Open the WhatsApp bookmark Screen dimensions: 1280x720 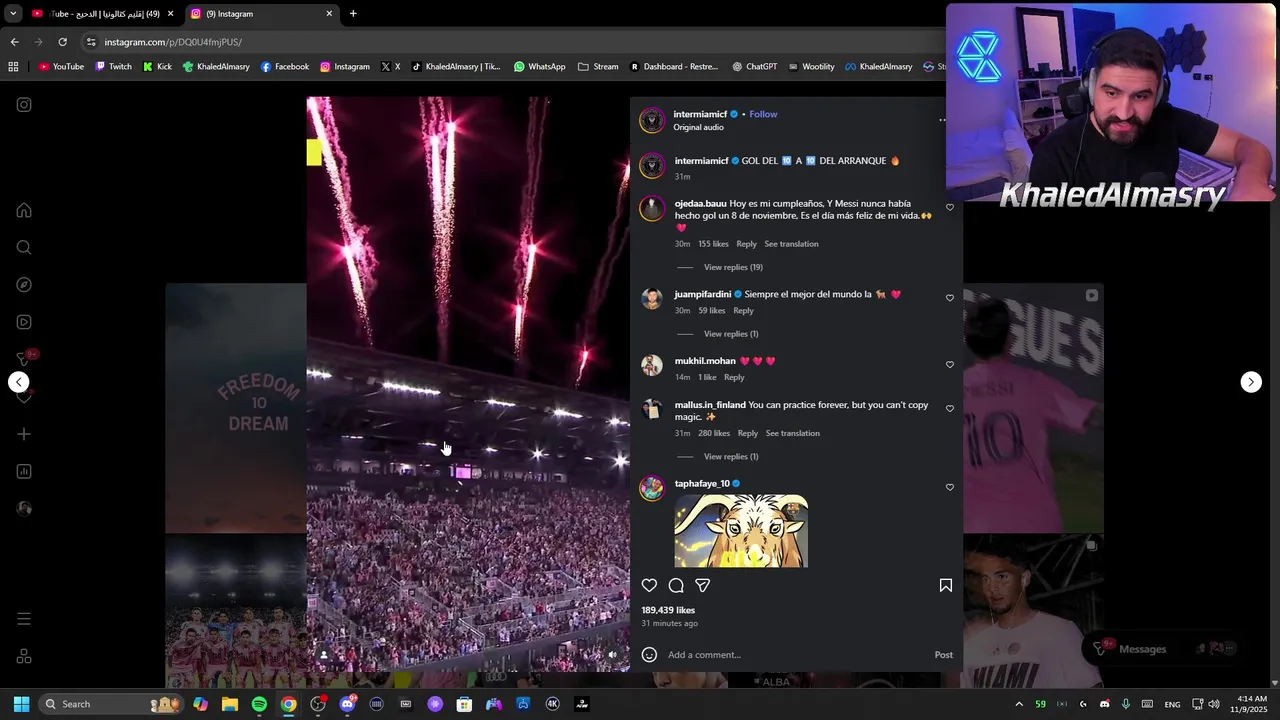tap(539, 67)
